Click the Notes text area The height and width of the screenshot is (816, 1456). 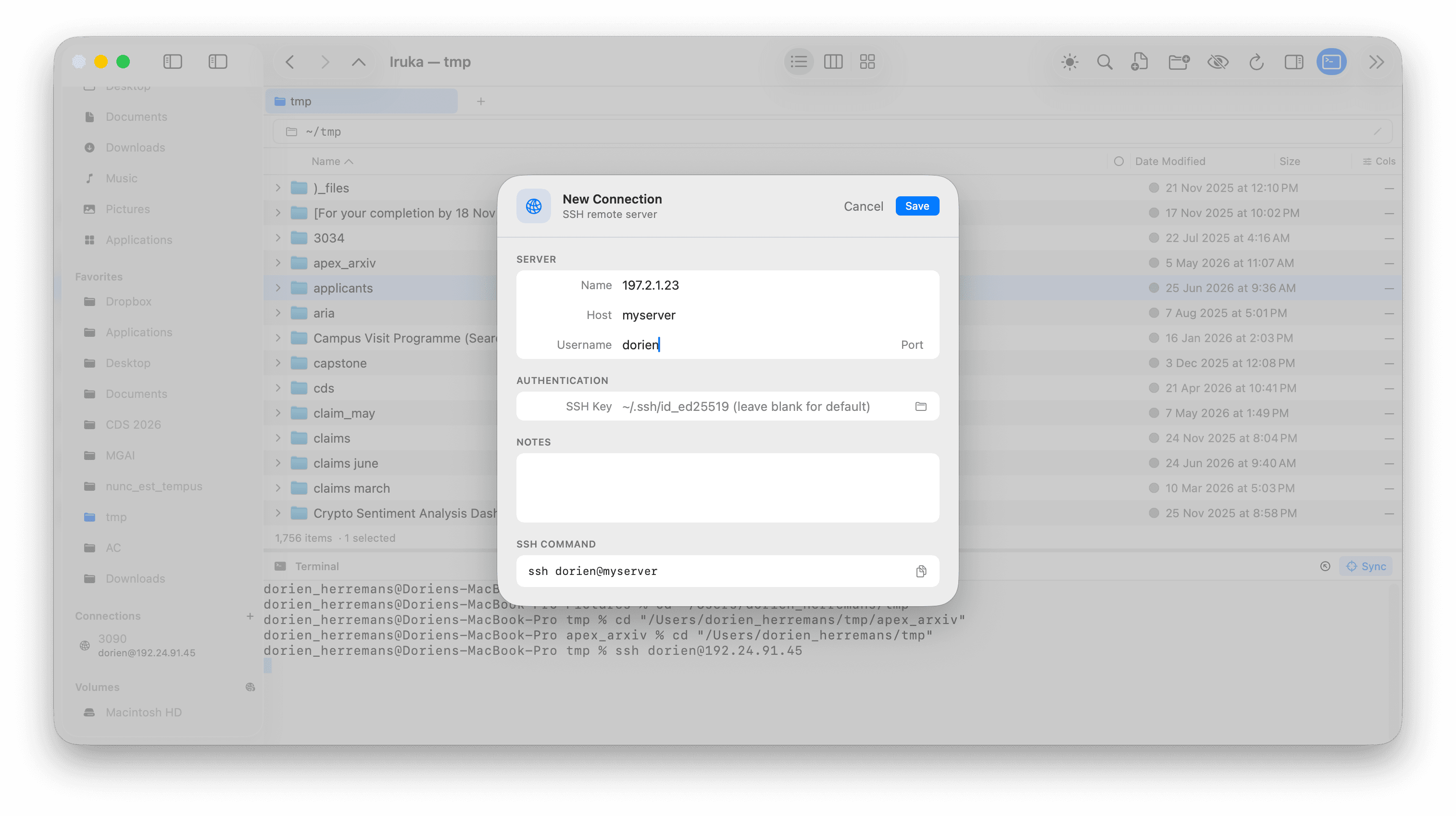(728, 487)
